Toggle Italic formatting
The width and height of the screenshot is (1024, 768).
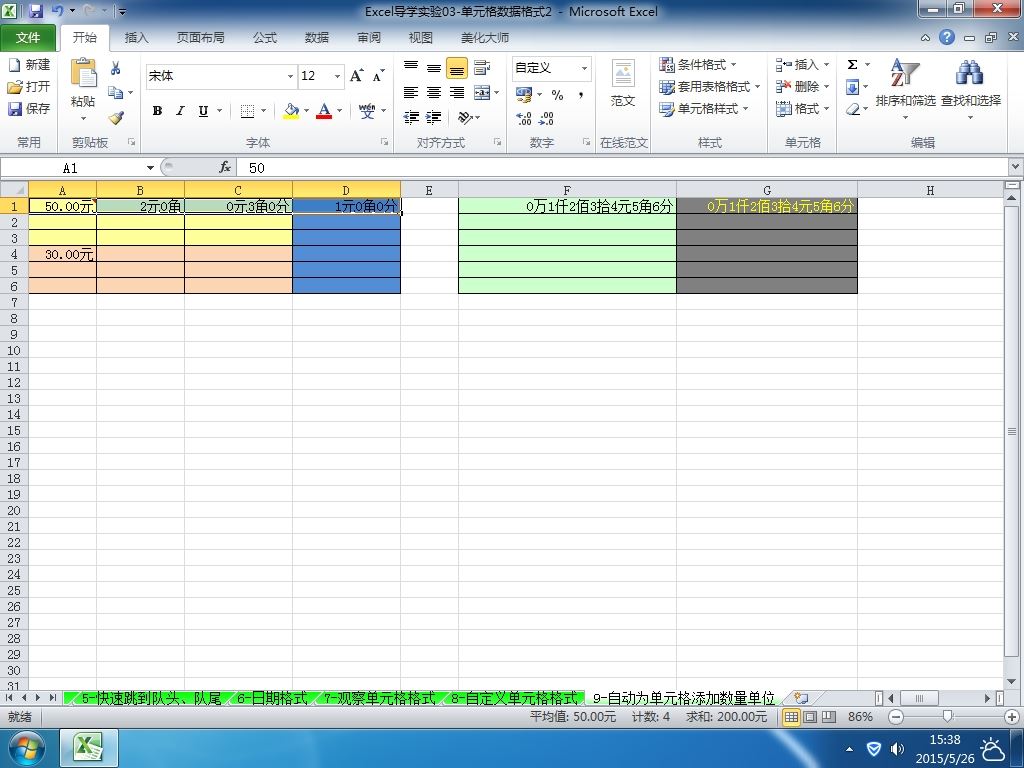[180, 111]
